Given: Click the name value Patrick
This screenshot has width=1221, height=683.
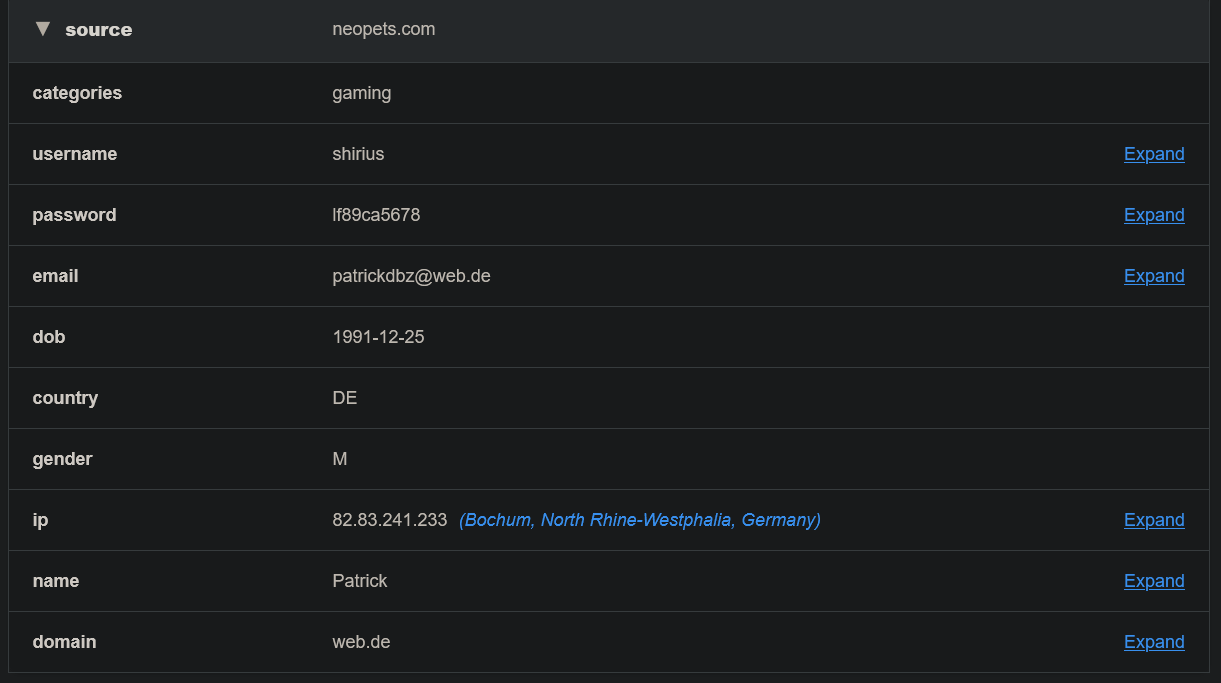Looking at the screenshot, I should coord(360,581).
